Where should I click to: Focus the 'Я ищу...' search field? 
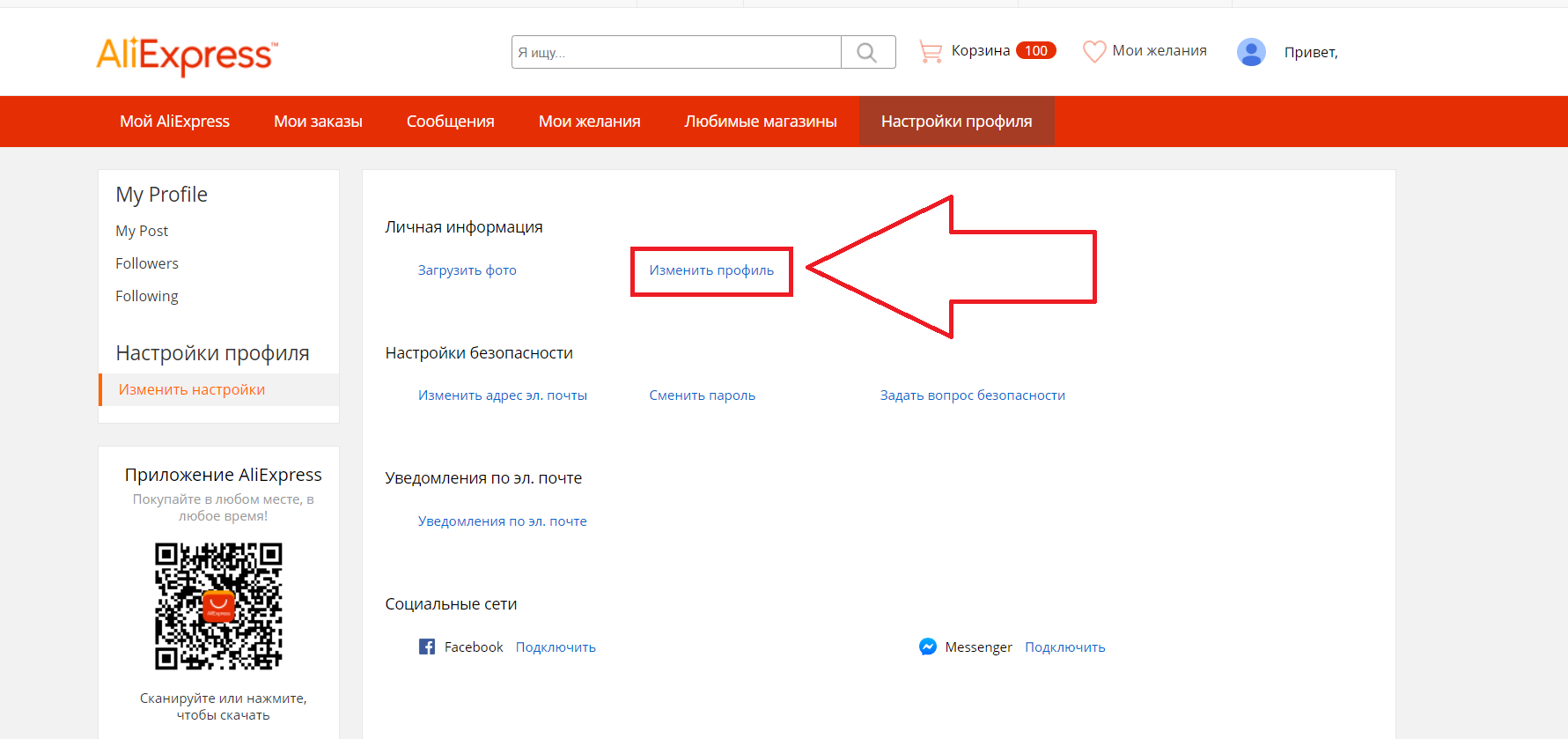[x=676, y=52]
